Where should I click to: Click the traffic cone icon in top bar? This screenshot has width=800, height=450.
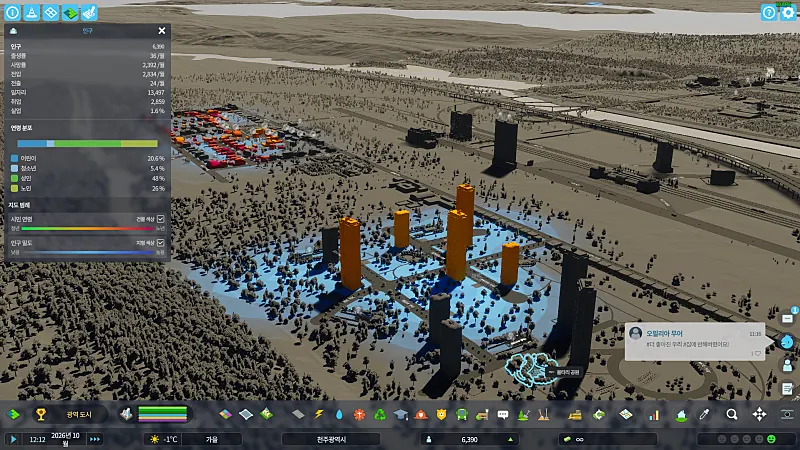click(32, 12)
